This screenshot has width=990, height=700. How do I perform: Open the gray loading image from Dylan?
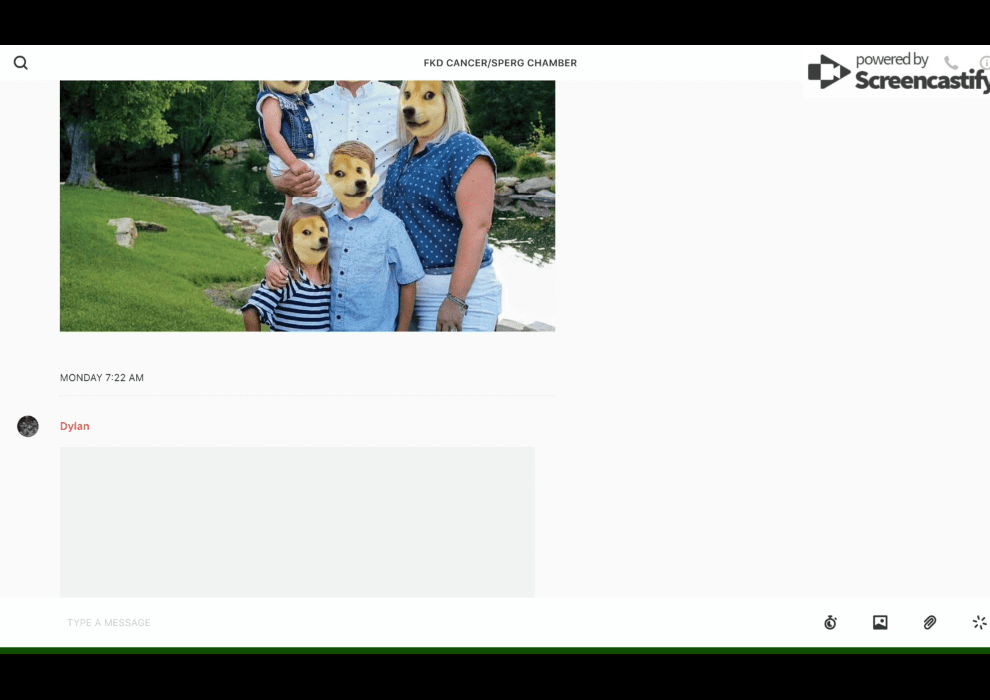tap(297, 521)
